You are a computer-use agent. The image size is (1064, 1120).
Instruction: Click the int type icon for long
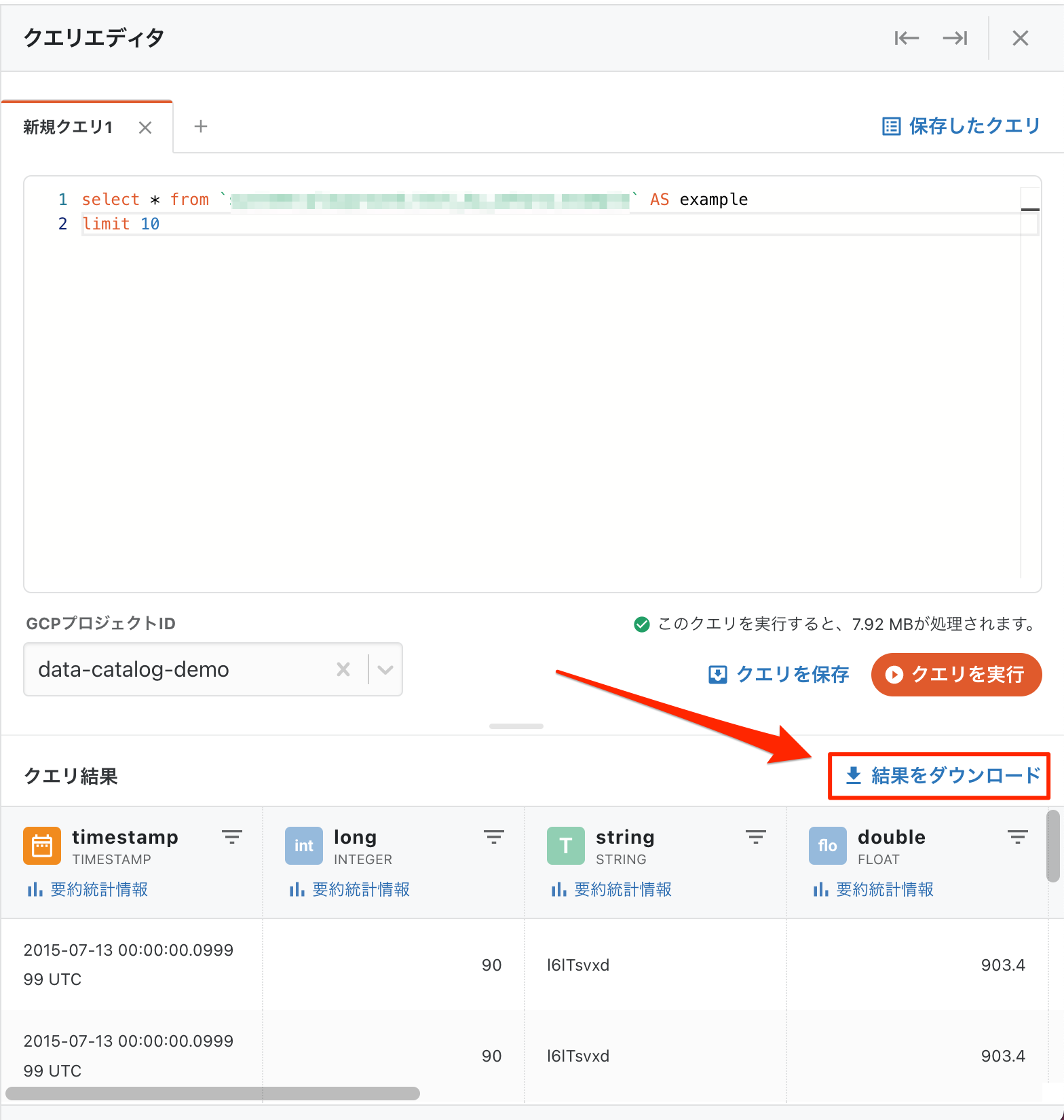pyautogui.click(x=304, y=846)
